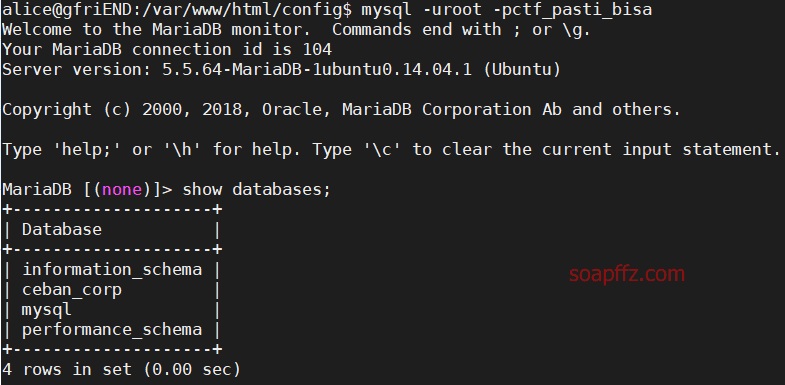Click the Database column header

tap(62, 230)
